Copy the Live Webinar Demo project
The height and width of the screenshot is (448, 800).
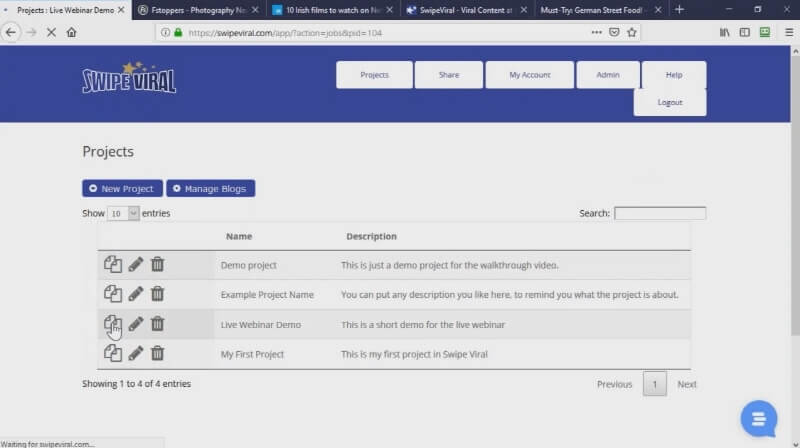pos(113,323)
